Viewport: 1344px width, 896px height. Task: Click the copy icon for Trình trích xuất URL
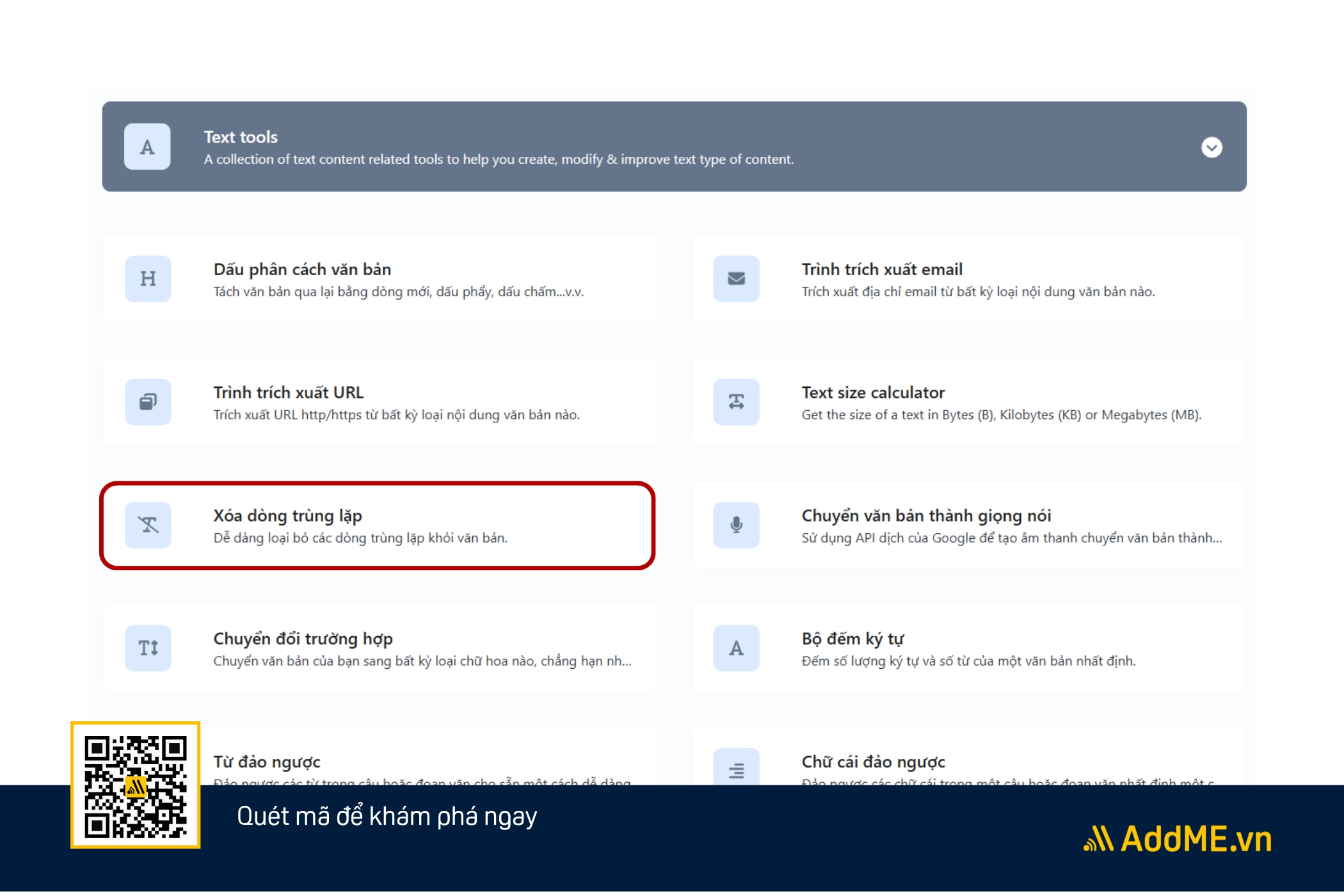pos(148,402)
